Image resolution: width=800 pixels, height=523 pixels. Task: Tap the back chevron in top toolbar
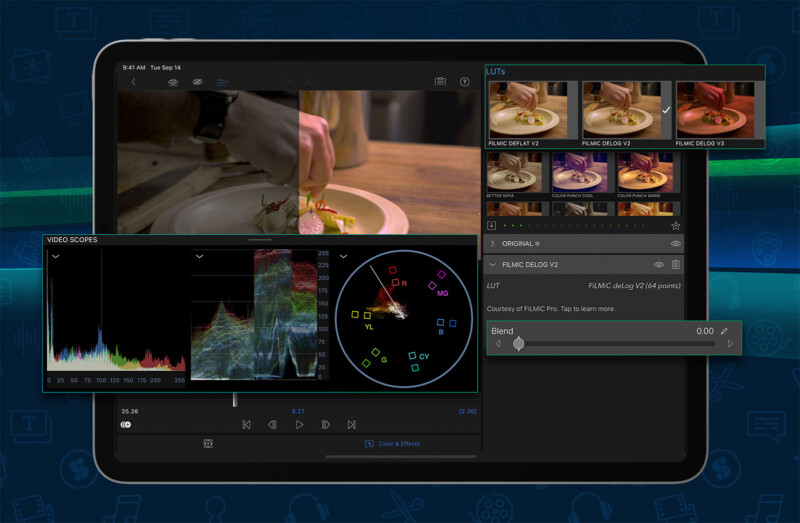134,82
